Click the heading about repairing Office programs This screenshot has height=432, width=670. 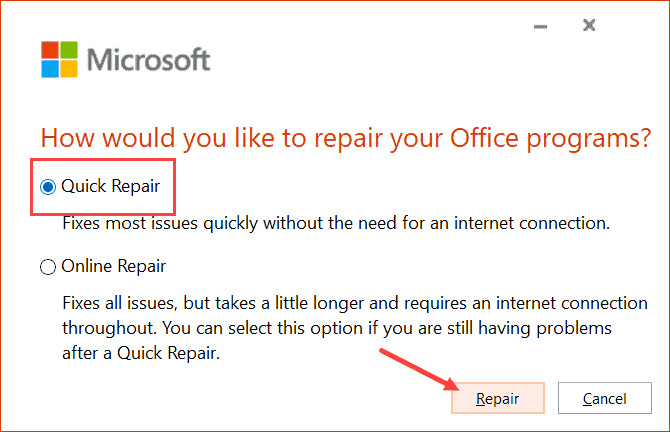point(338,139)
